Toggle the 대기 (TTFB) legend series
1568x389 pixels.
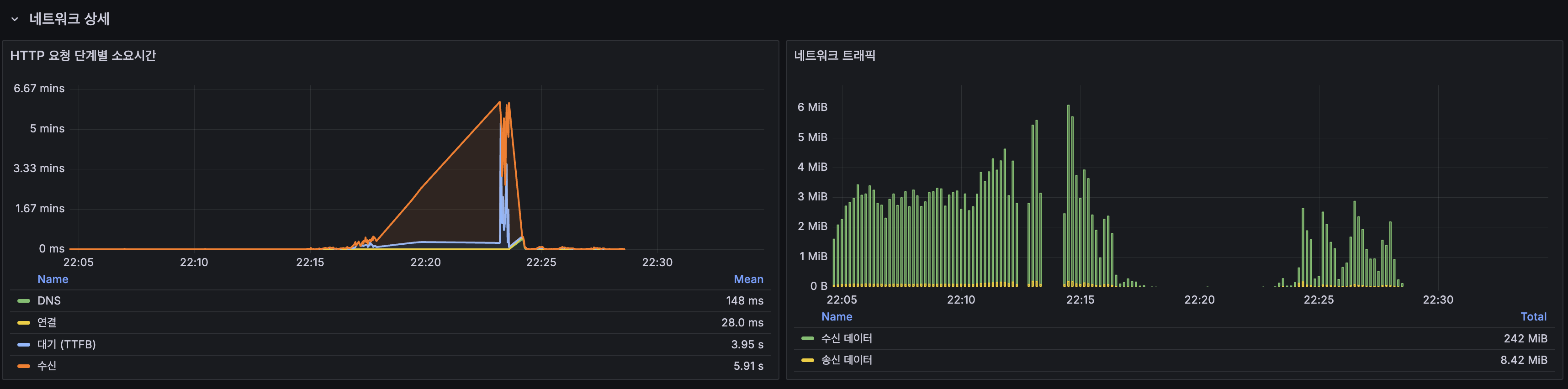point(66,345)
